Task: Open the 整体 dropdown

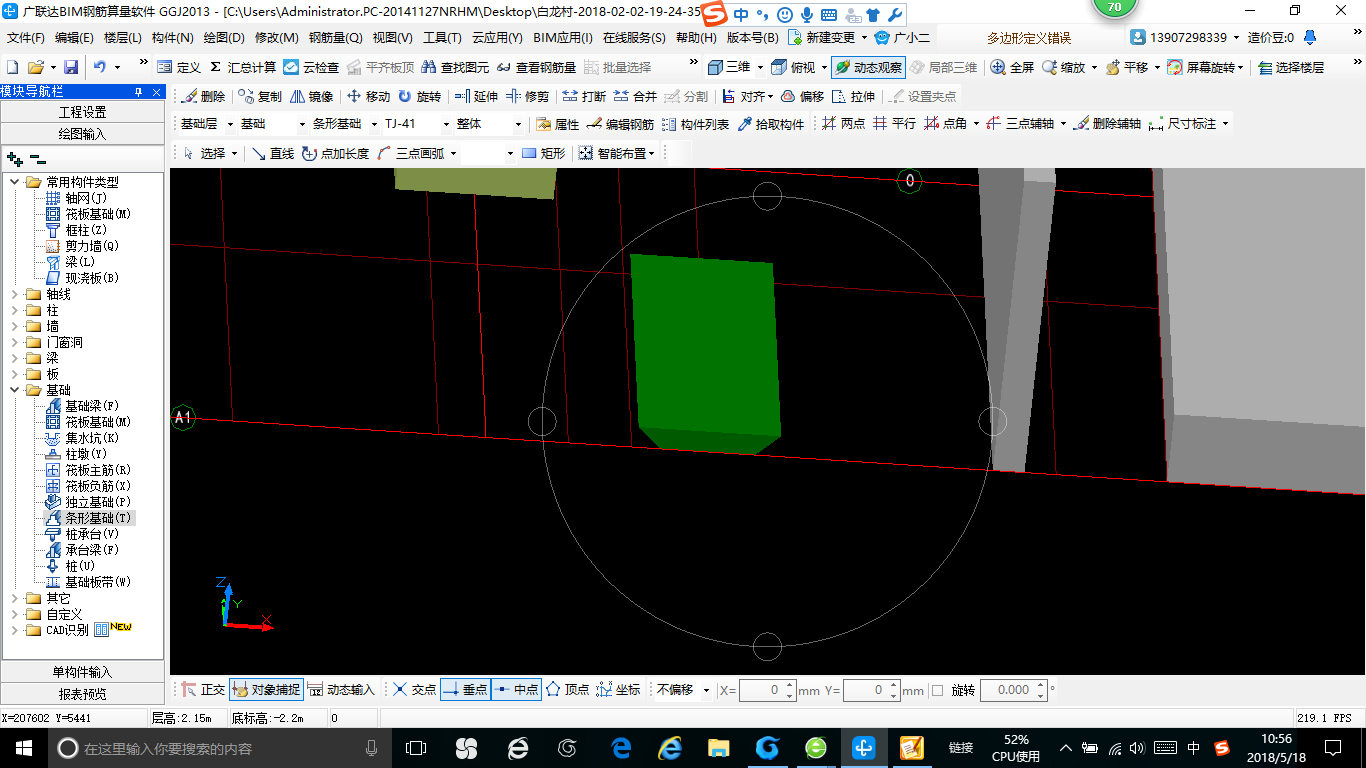Action: point(518,124)
